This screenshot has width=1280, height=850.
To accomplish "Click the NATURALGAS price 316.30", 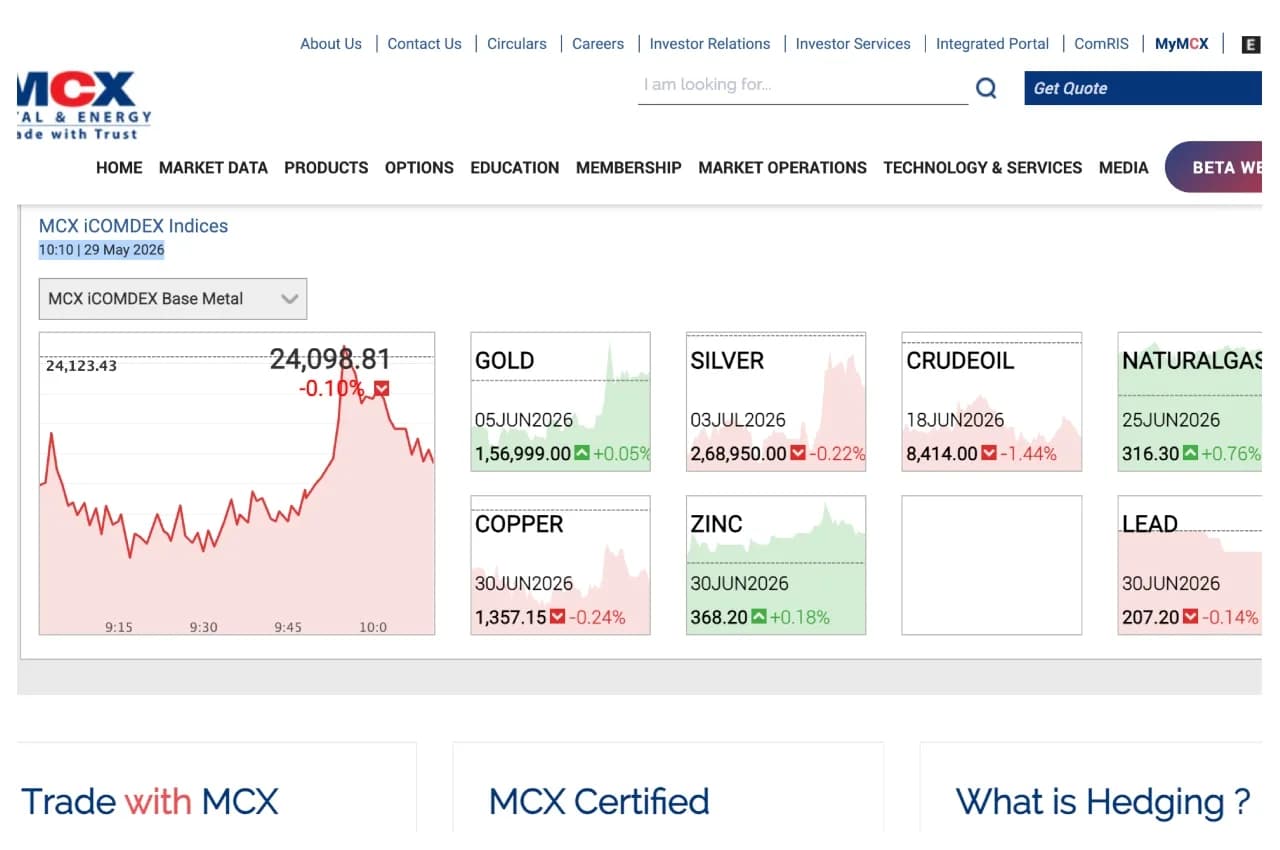I will [1151, 454].
